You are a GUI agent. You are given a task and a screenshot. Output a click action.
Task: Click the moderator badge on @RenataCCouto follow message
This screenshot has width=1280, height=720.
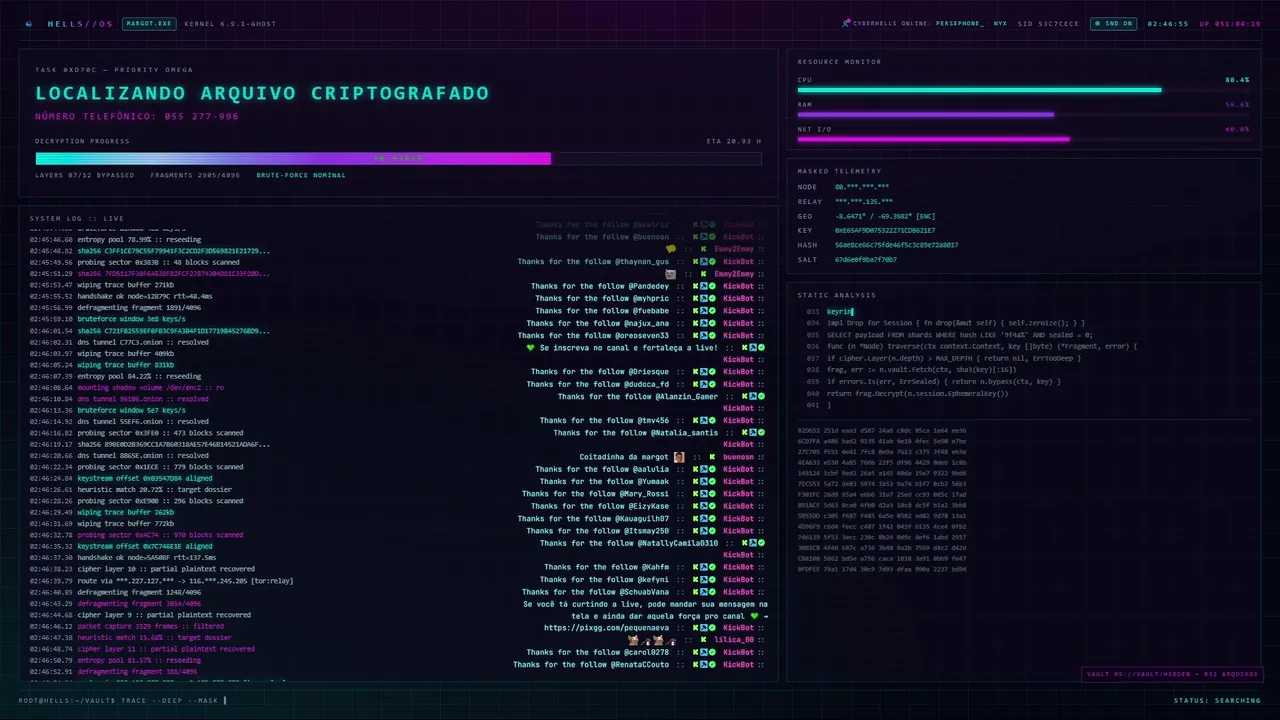(x=705, y=664)
